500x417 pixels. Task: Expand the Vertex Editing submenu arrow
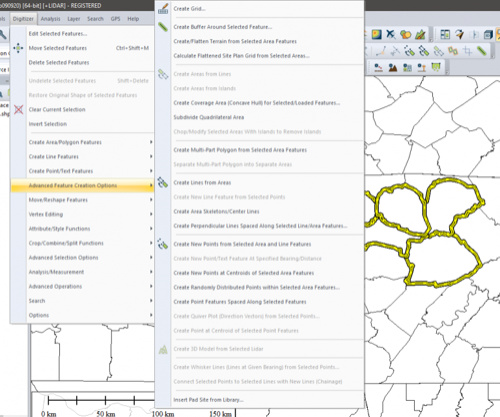(x=151, y=214)
